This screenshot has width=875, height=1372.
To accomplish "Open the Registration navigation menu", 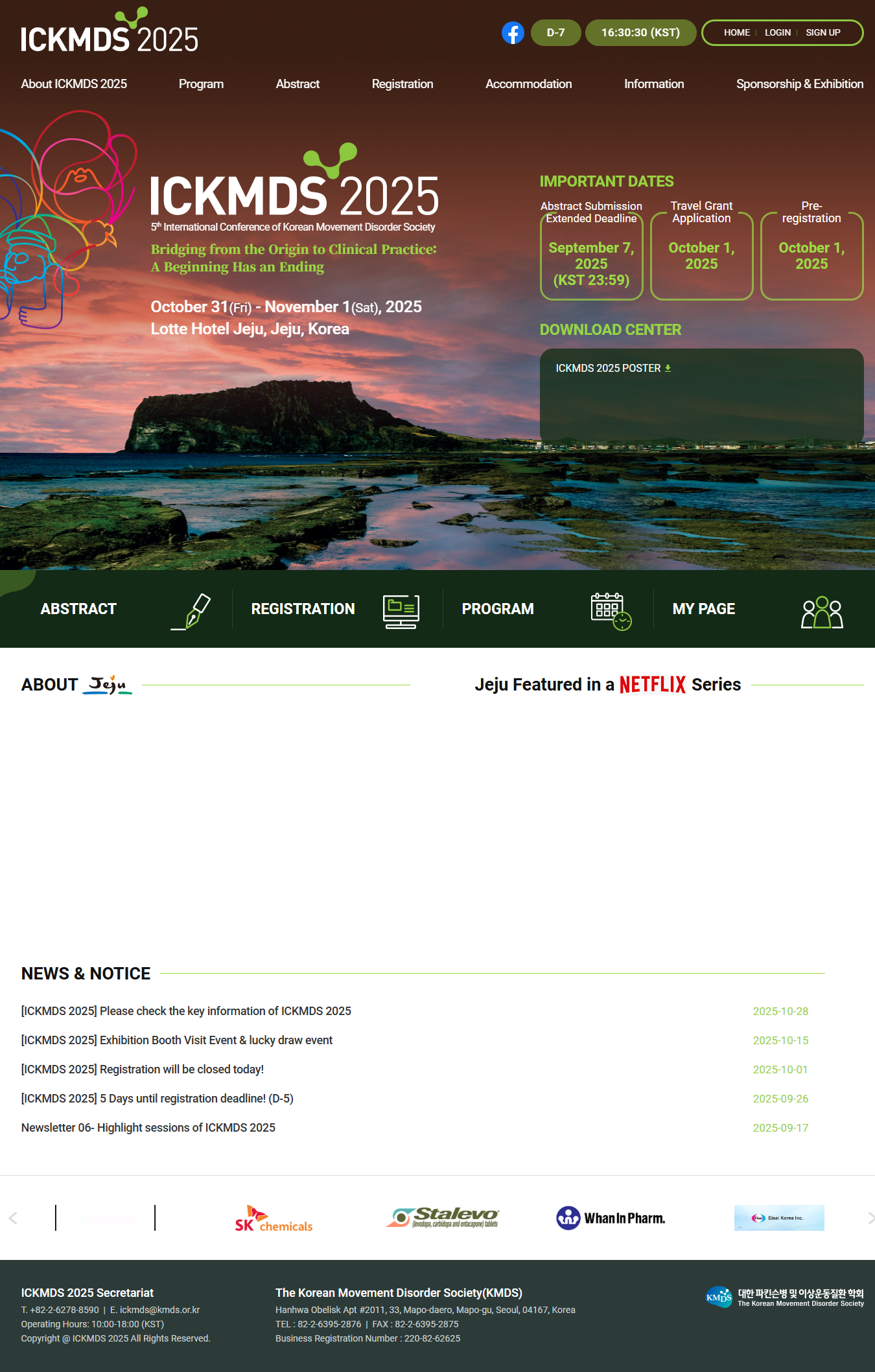I will (x=402, y=84).
